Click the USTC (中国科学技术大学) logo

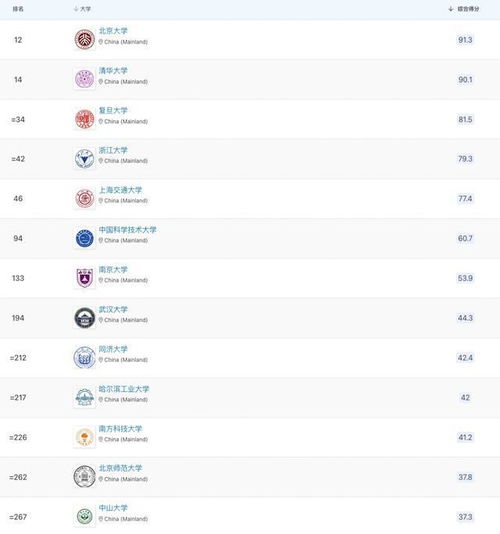(84, 238)
